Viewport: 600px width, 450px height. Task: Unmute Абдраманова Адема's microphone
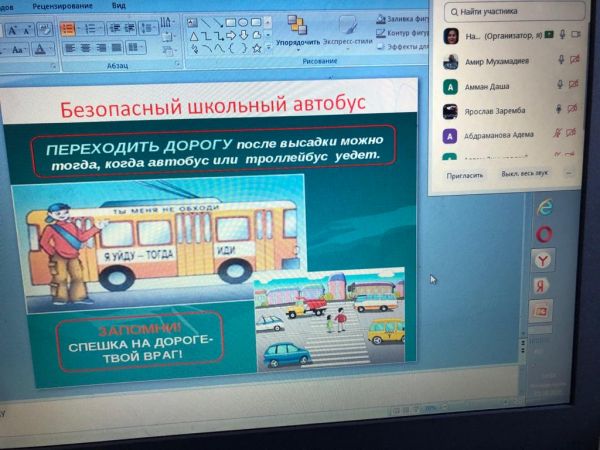pos(559,136)
